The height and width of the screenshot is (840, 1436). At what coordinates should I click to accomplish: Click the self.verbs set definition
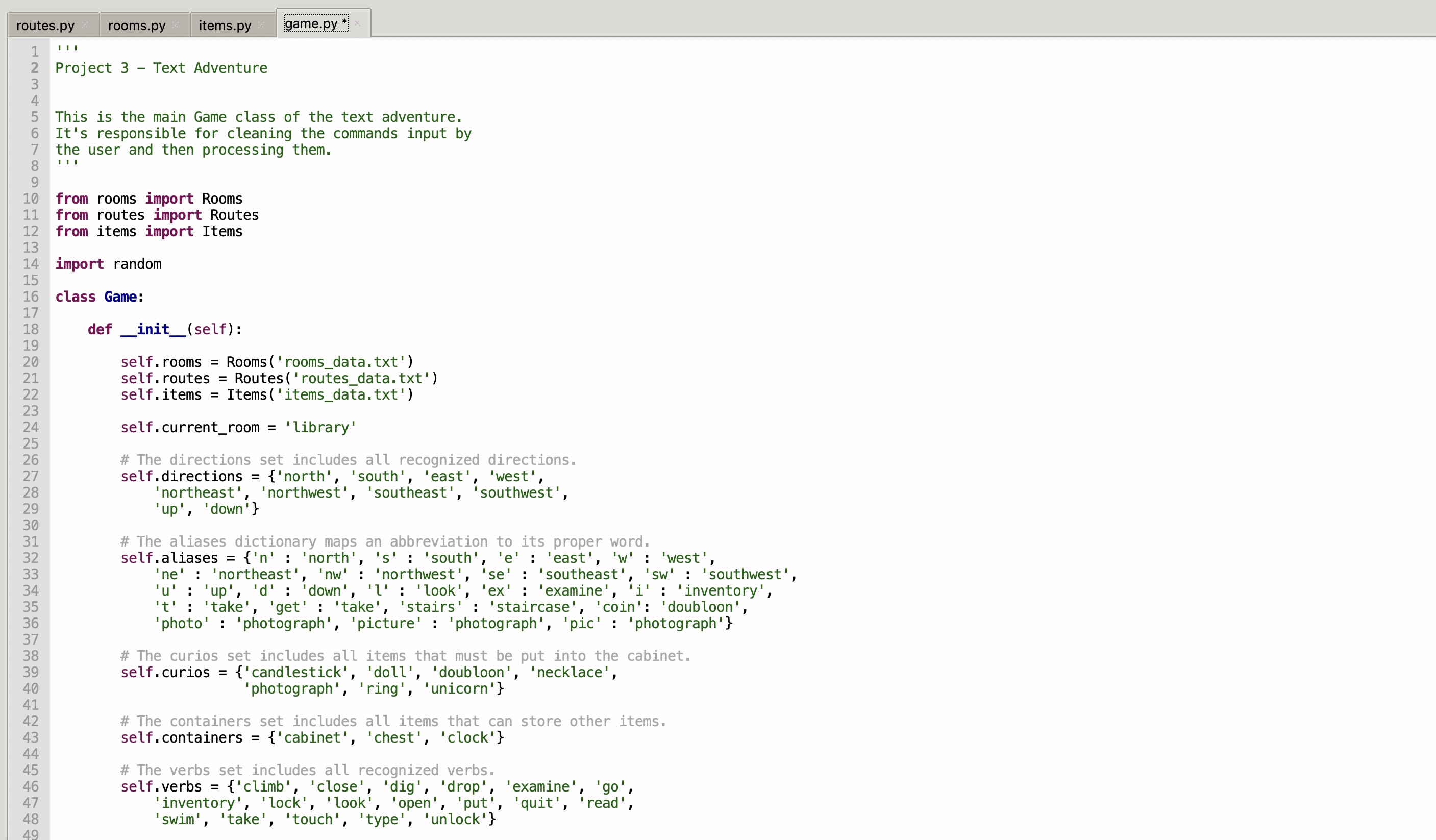[x=370, y=787]
